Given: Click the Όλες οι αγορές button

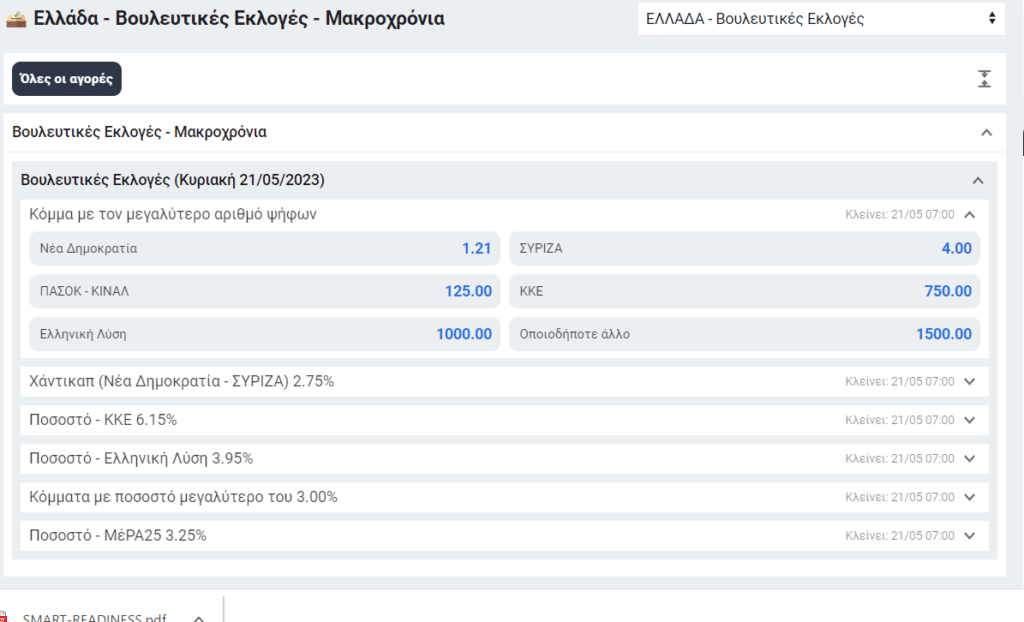Looking at the screenshot, I should tap(67, 79).
